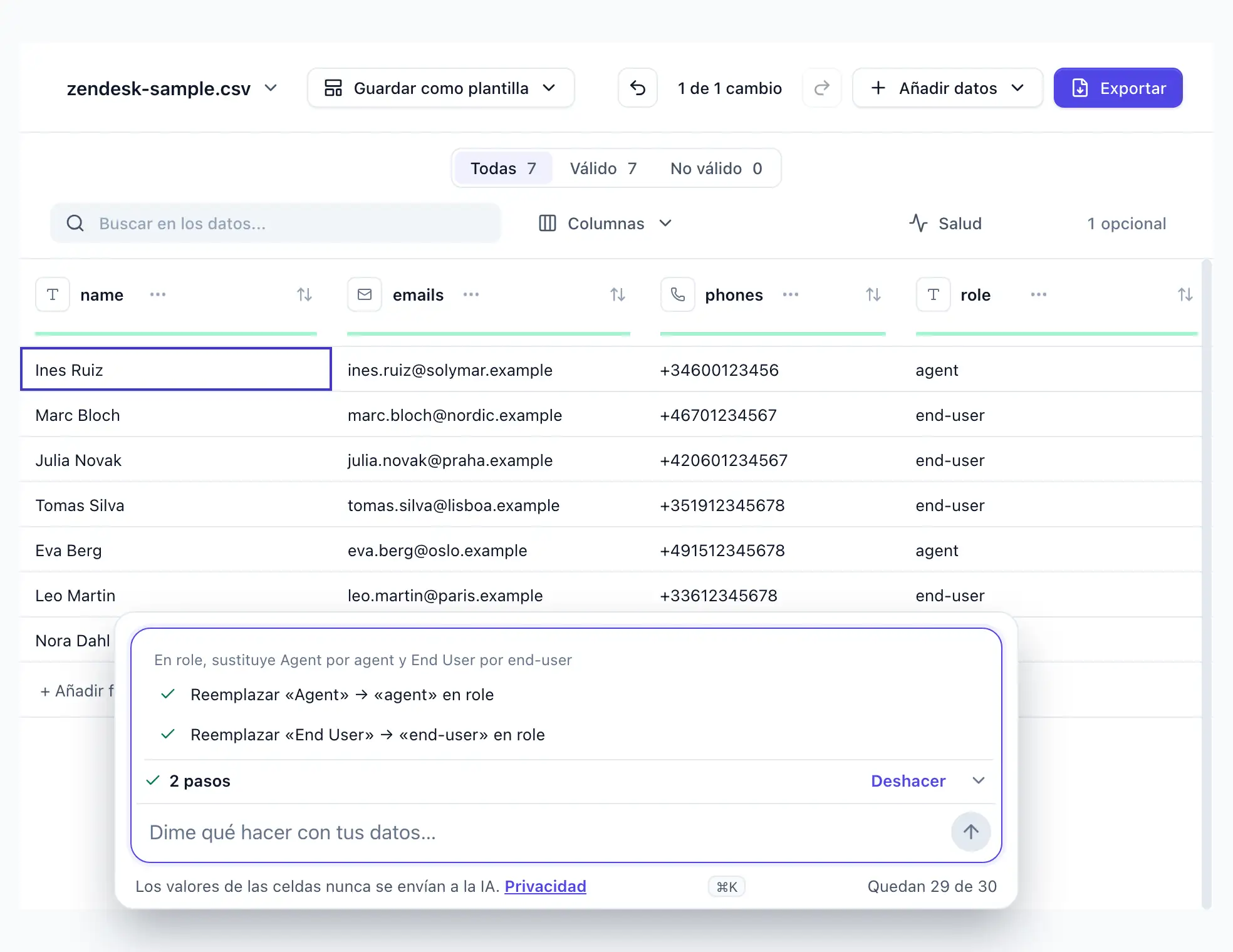Sort the emails column
1233x952 pixels.
(x=618, y=294)
